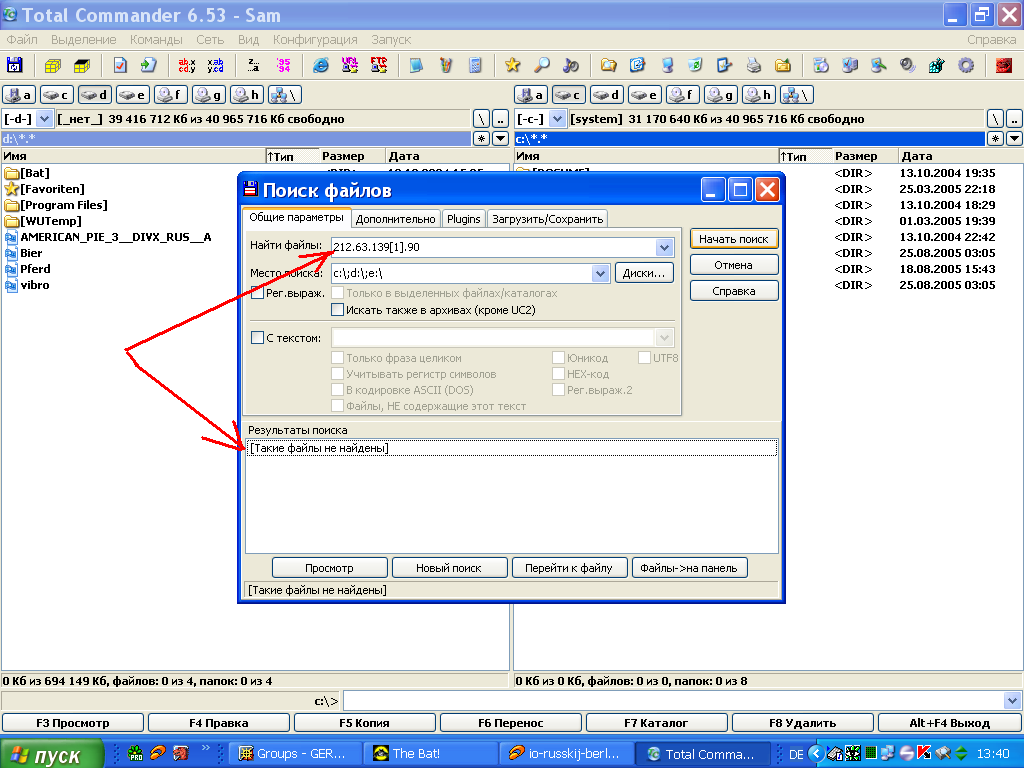Click the DE language indicator in the tray
The height and width of the screenshot is (768, 1024).
click(x=796, y=754)
